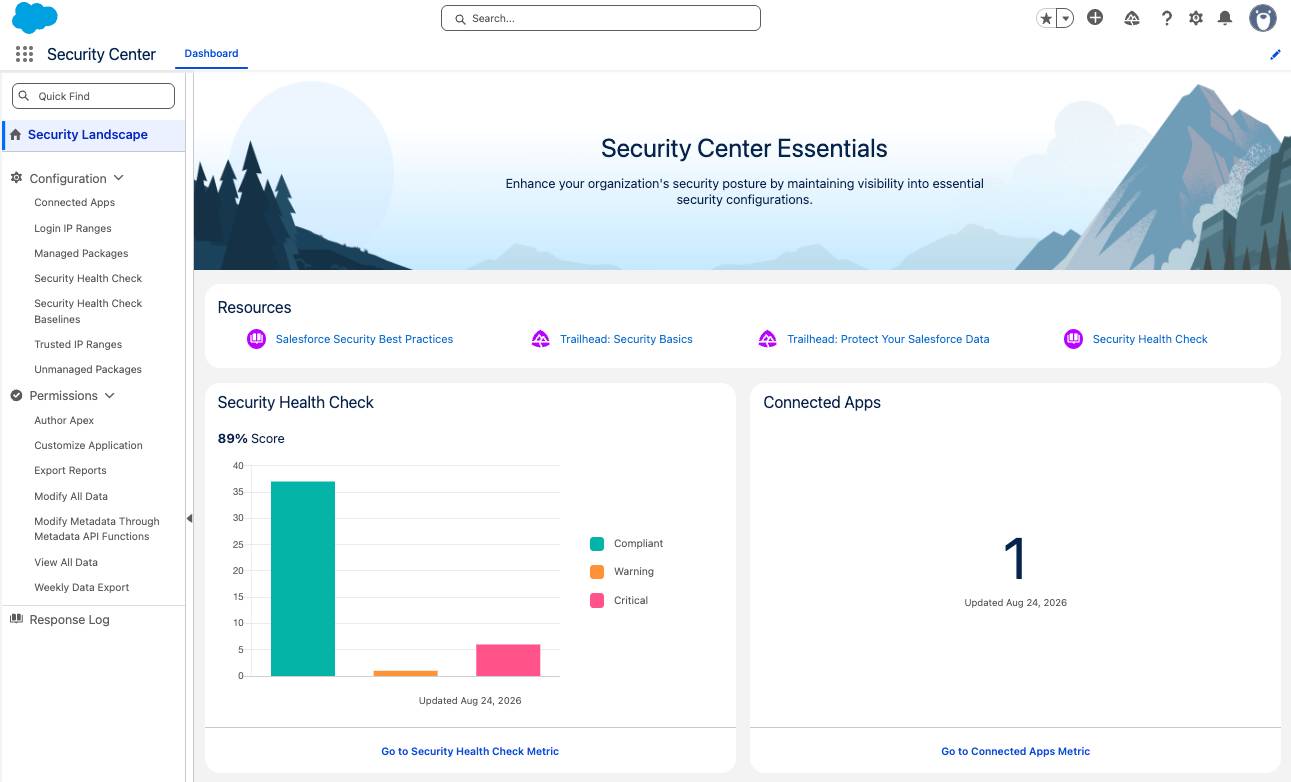Open Weekly Data Export
The width and height of the screenshot is (1291, 782).
tap(82, 588)
